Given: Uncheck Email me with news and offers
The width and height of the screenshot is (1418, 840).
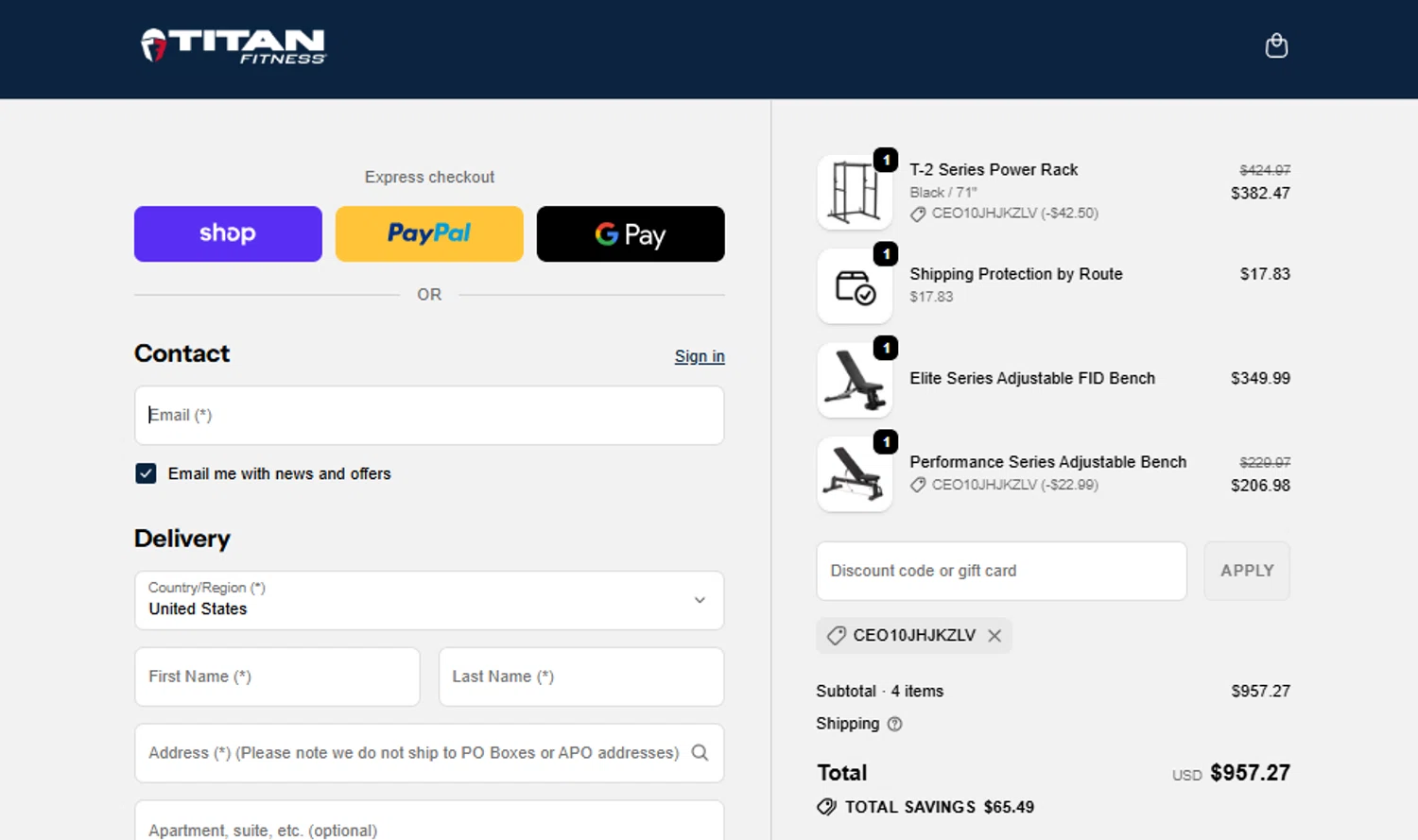Looking at the screenshot, I should [146, 473].
